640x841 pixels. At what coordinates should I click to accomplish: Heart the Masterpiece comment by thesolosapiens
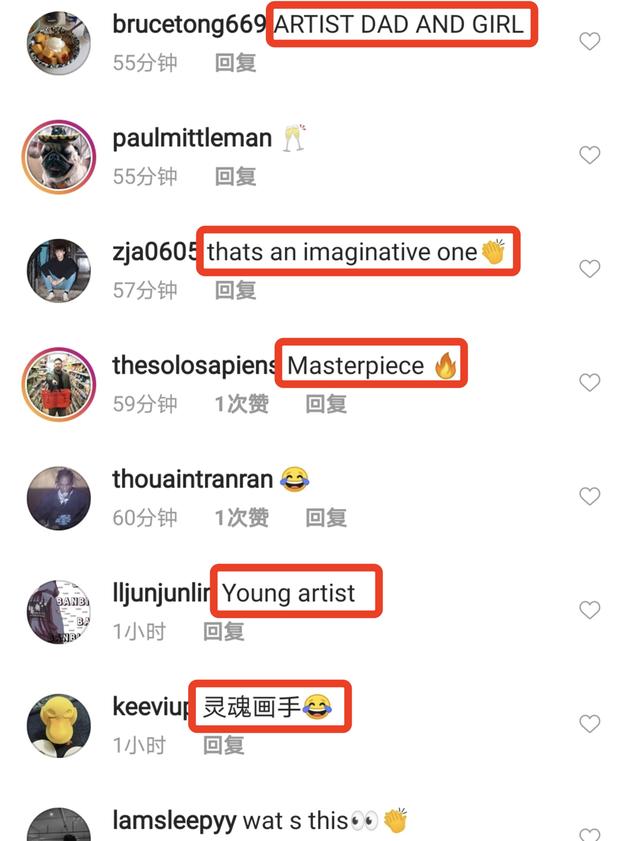(x=590, y=382)
